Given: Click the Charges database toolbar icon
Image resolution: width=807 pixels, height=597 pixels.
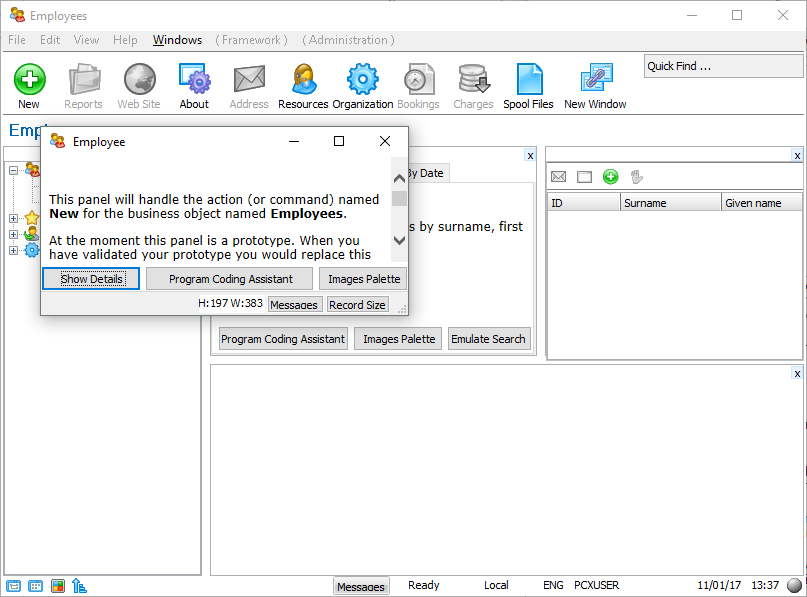Looking at the screenshot, I should click(473, 79).
